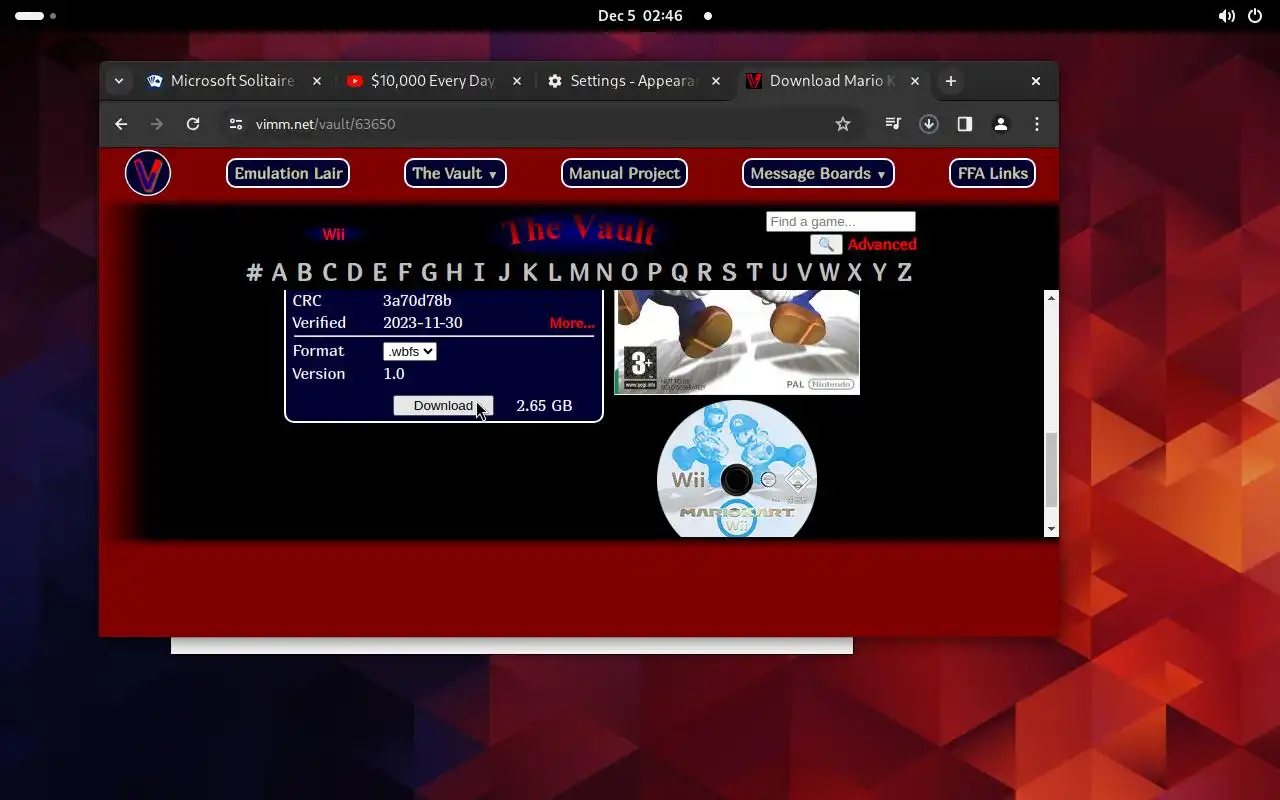Click The Vault title banner
Screen dimensions: 1280x800
(582, 232)
